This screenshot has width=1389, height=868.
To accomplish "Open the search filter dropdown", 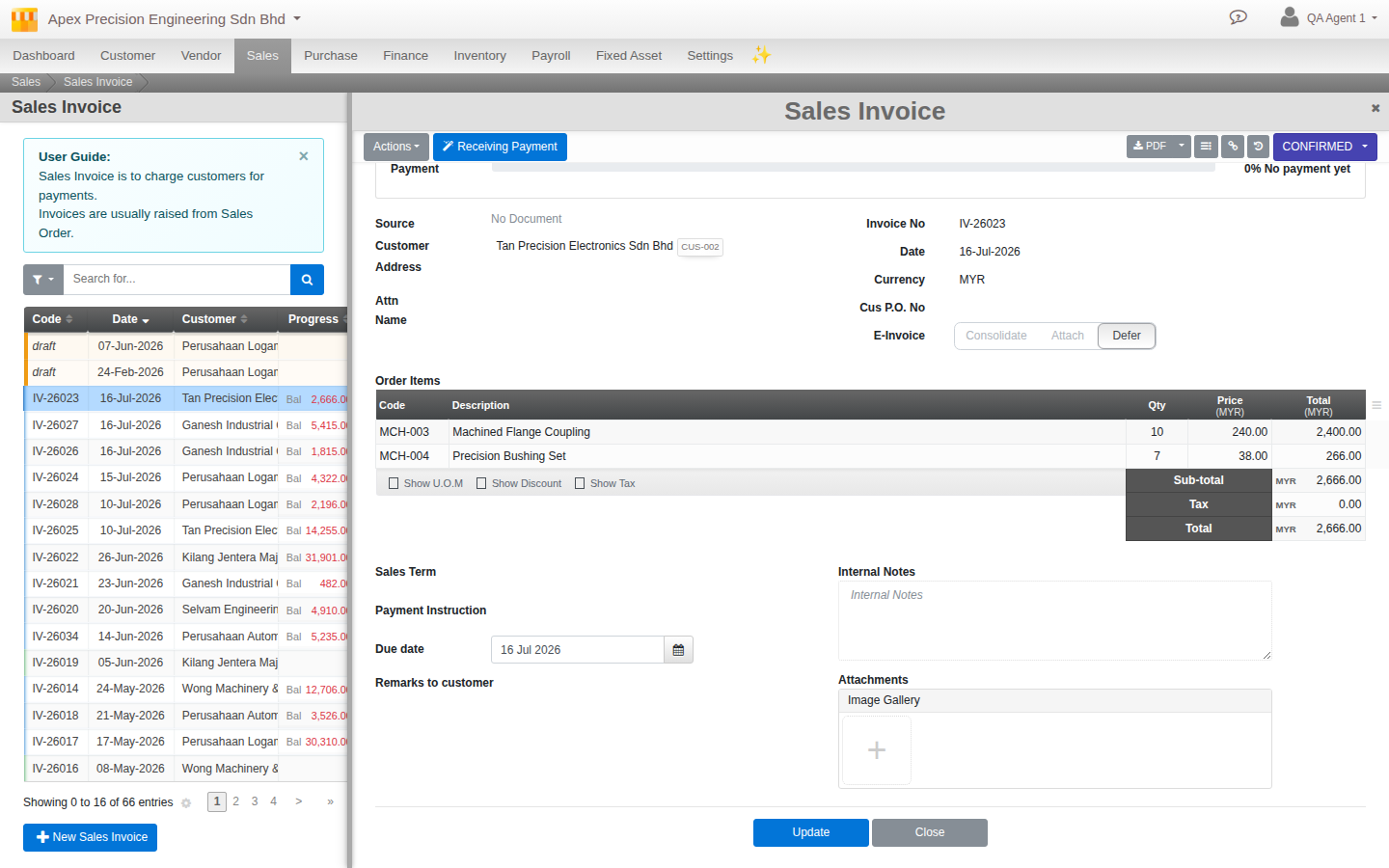I will pyautogui.click(x=43, y=280).
